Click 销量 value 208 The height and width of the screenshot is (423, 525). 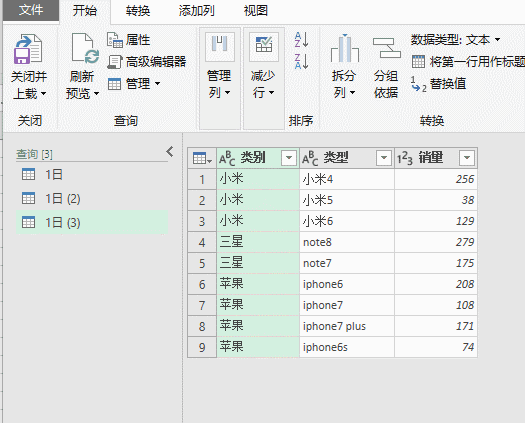point(436,284)
